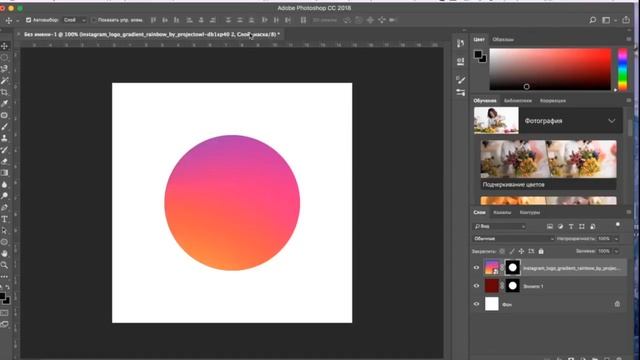The width and height of the screenshot is (640, 360).
Task: Toggle the show transform controls checkbox
Action: click(93, 20)
